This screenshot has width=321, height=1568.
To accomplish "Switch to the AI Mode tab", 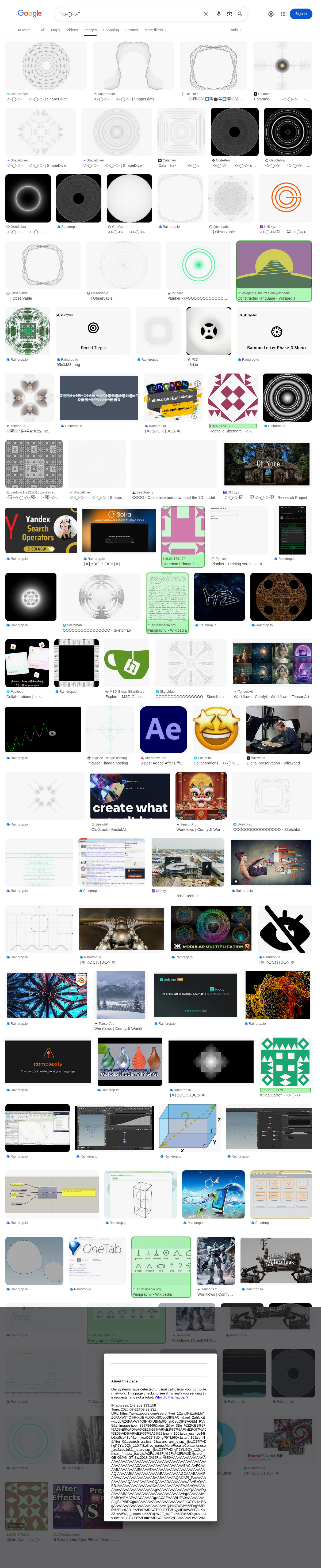I will click(x=24, y=30).
